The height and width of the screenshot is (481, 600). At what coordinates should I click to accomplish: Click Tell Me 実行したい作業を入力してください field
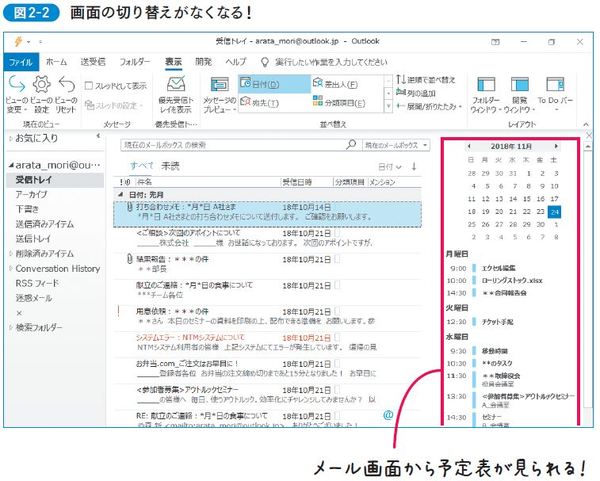click(331, 62)
